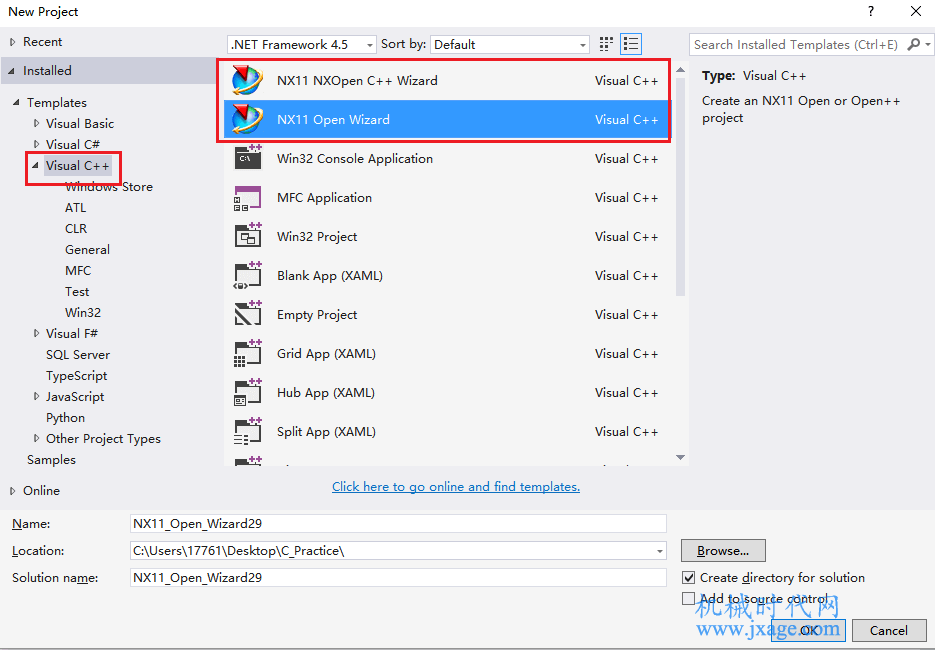Image resolution: width=935 pixels, height=650 pixels.
Task: Click the search magnifier icon
Action: click(x=913, y=44)
